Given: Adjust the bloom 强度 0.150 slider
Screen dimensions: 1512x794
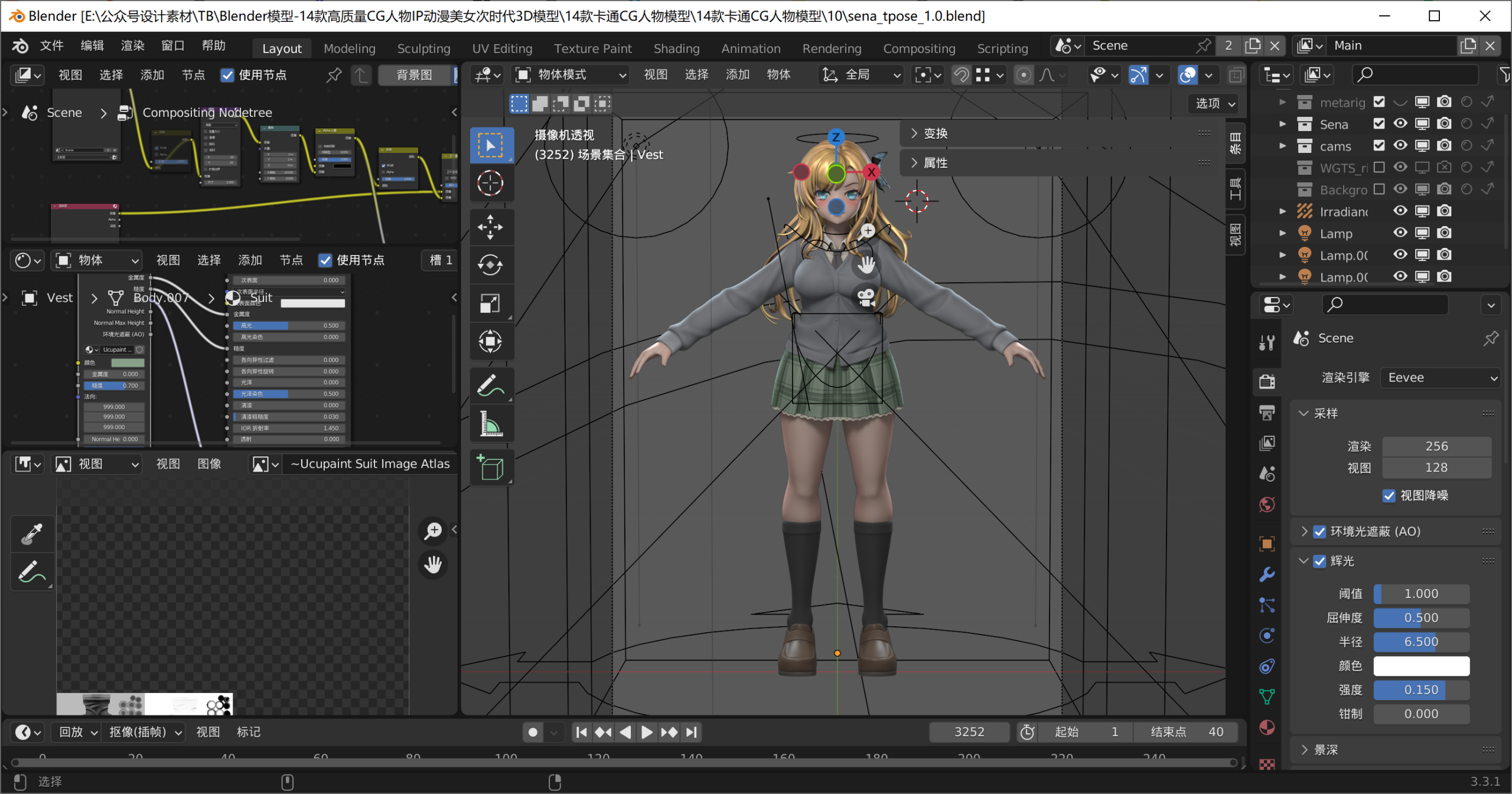Looking at the screenshot, I should point(1421,690).
